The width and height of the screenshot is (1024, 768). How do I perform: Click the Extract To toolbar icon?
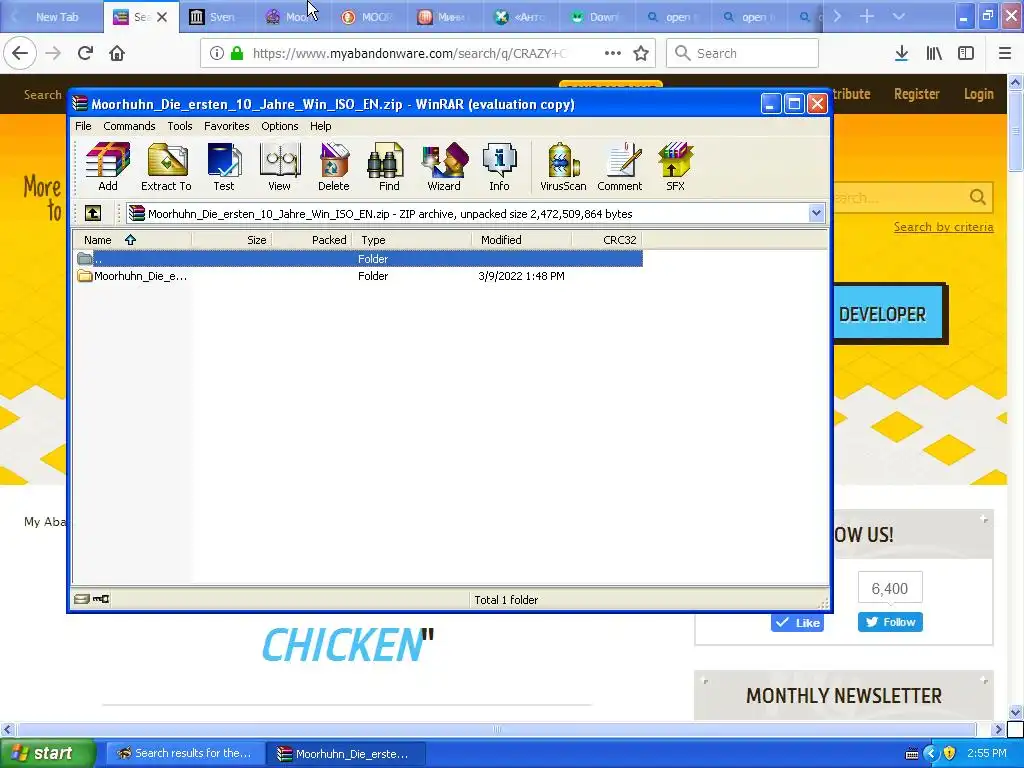pos(167,167)
